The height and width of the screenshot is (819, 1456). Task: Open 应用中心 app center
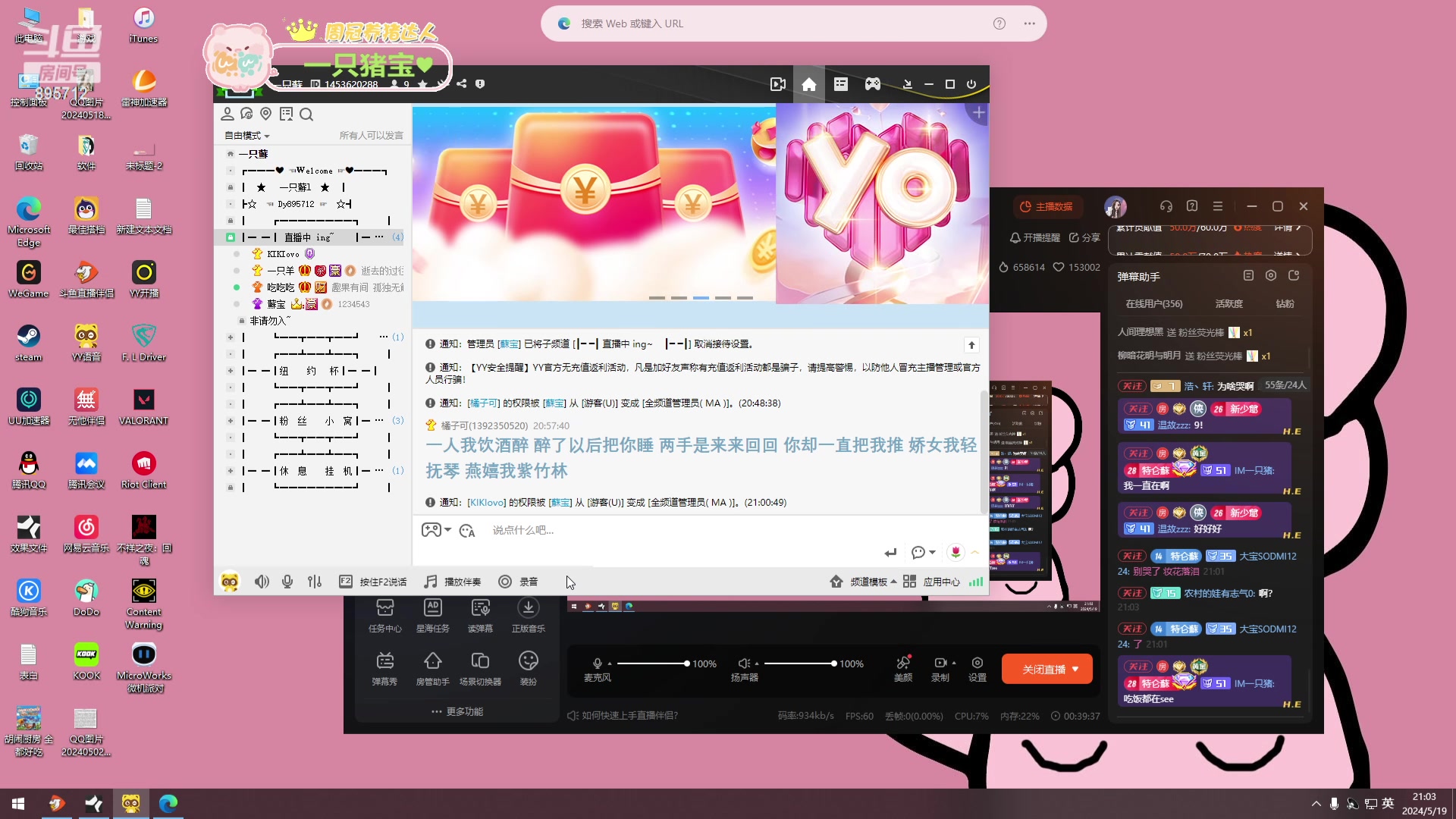pyautogui.click(x=932, y=582)
